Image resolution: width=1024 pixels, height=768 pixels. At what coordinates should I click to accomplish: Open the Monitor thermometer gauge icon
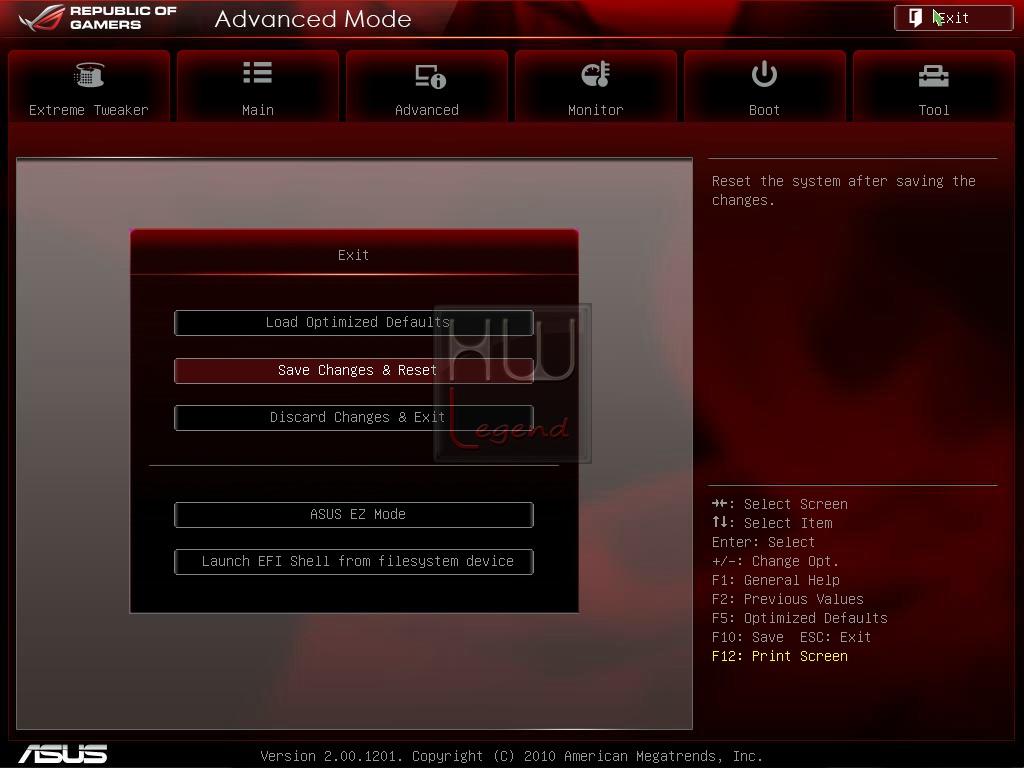pos(596,74)
